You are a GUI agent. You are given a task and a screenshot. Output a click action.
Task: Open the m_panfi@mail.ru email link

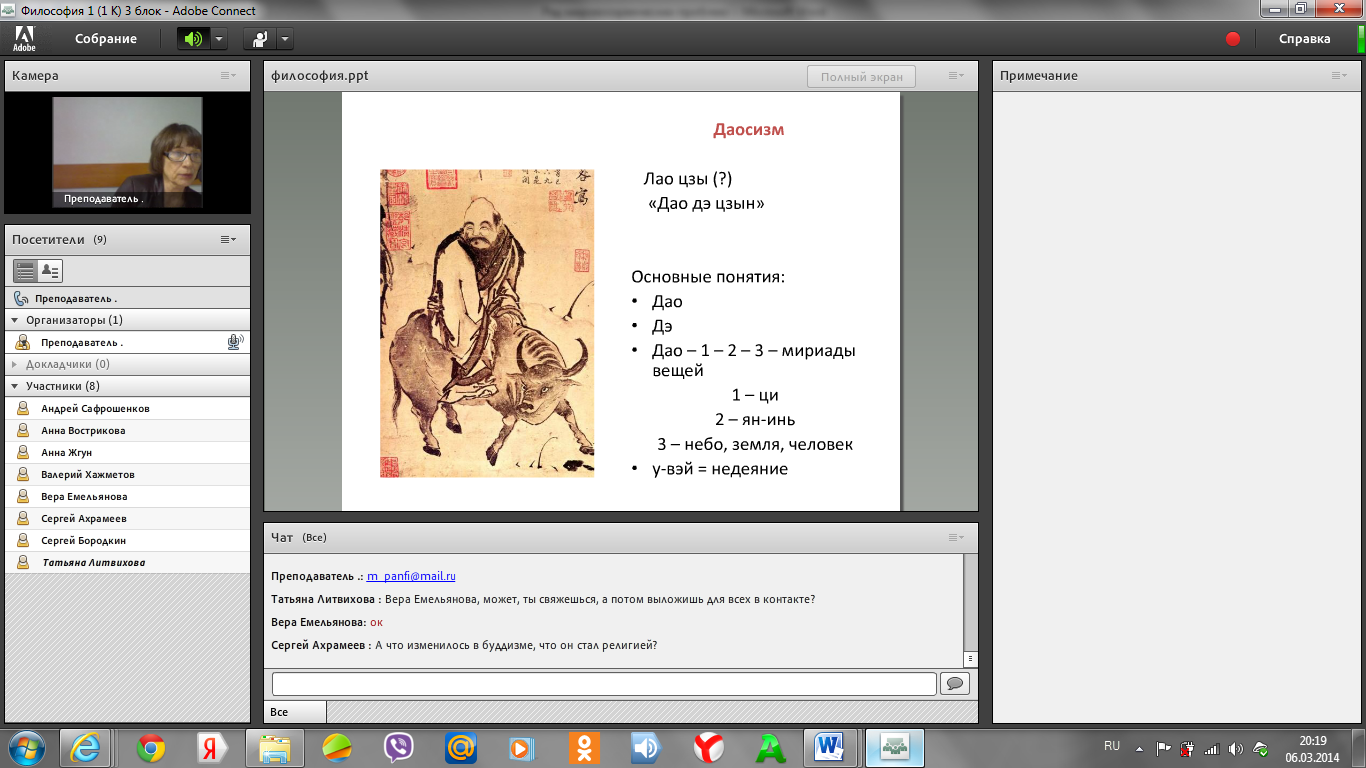[411, 576]
